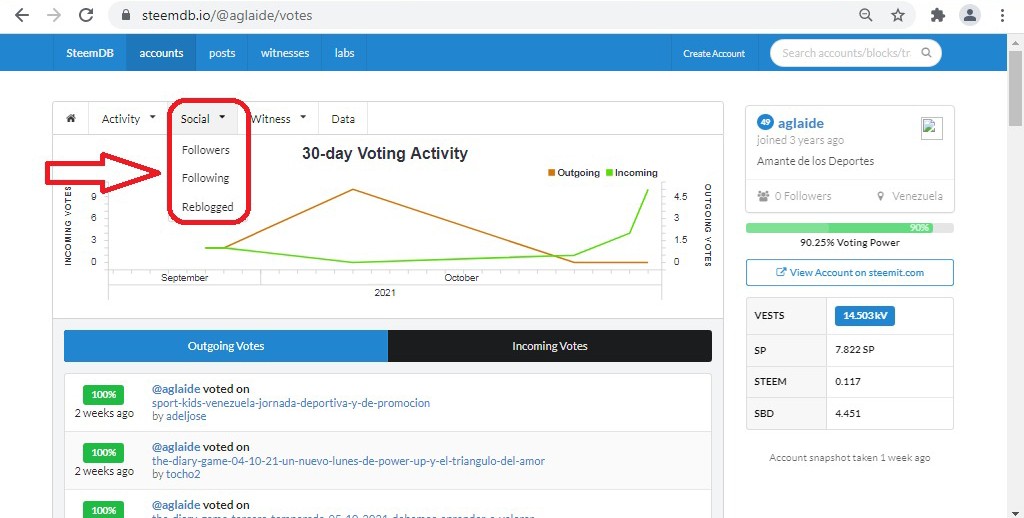Screen dimensions: 1024x518
Task: Open author tocho2's profile
Action: coord(183,474)
